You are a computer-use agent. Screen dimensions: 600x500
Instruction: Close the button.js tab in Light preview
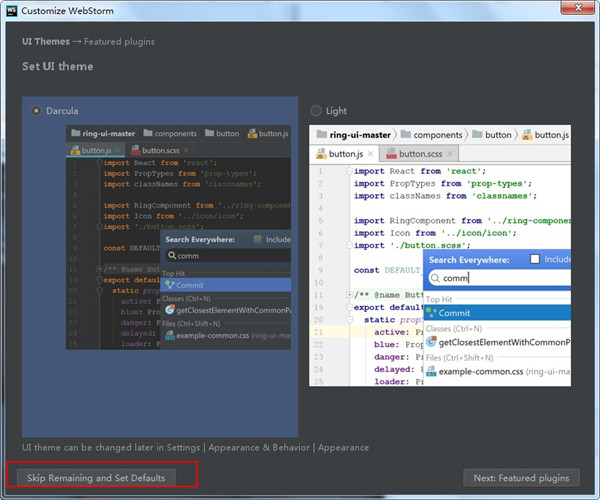[370, 154]
